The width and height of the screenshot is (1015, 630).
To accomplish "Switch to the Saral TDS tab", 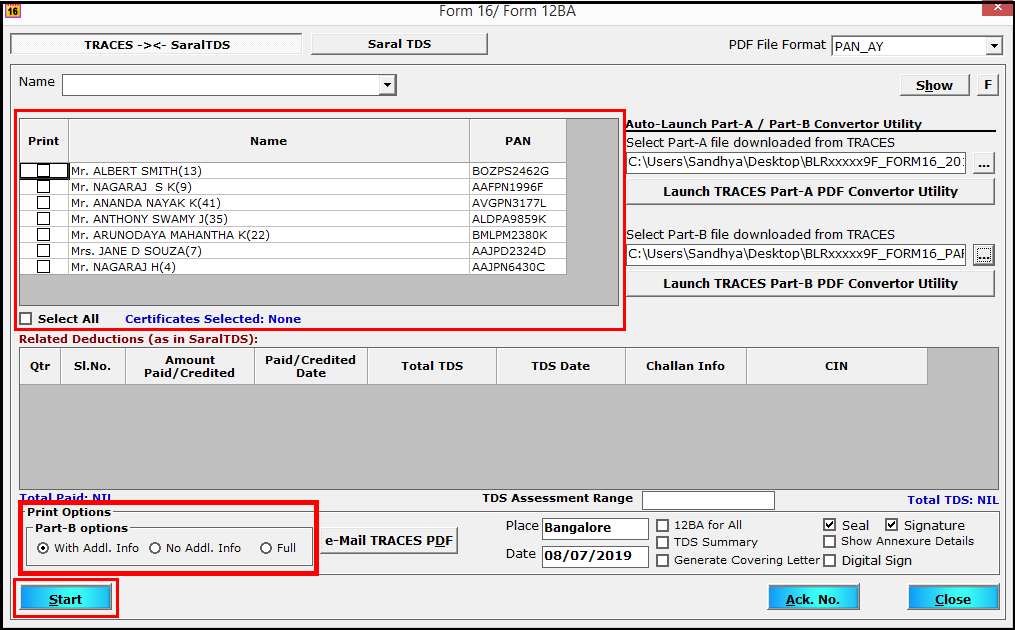I will [399, 43].
